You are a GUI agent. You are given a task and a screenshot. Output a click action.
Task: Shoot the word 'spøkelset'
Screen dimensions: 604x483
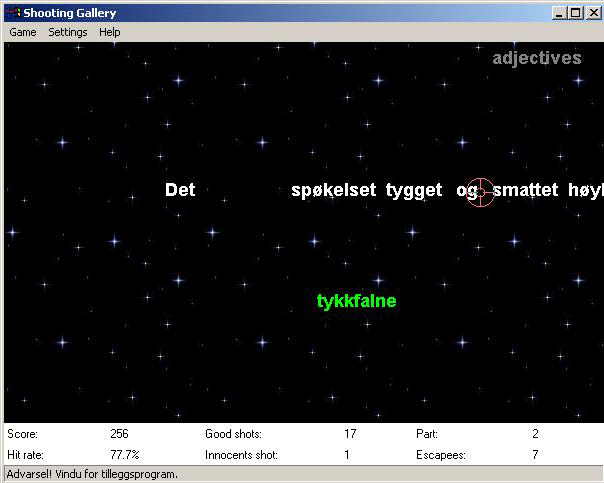(x=333, y=190)
